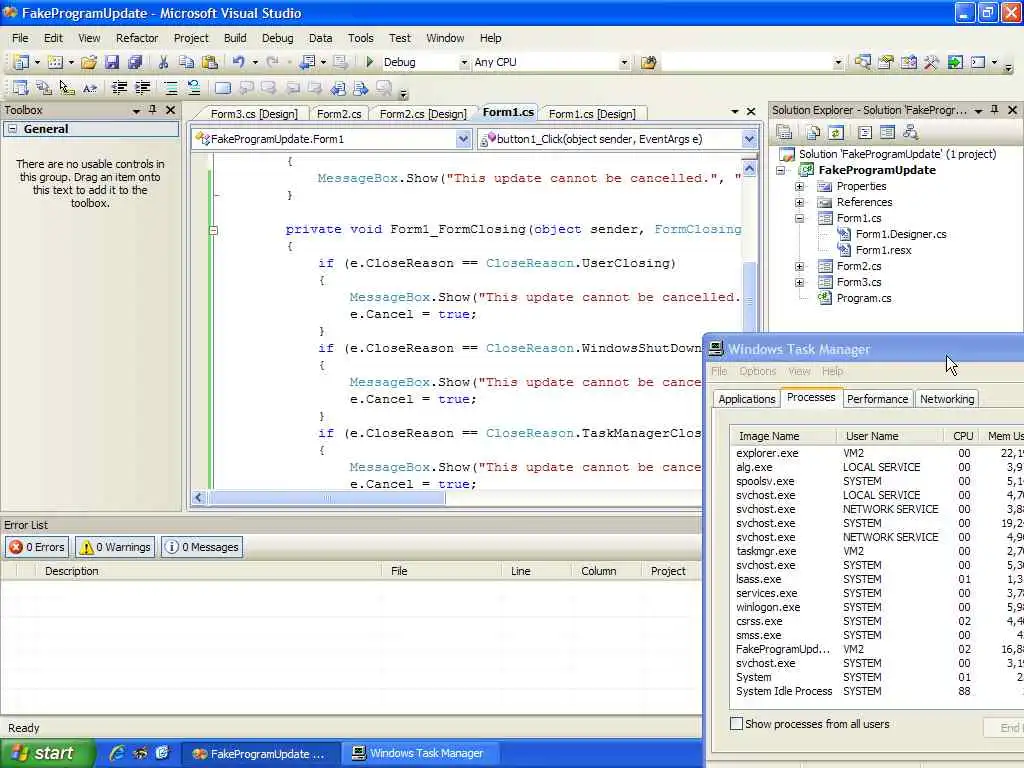This screenshot has width=1024, height=768.
Task: Expand the Properties node
Action: [799, 186]
